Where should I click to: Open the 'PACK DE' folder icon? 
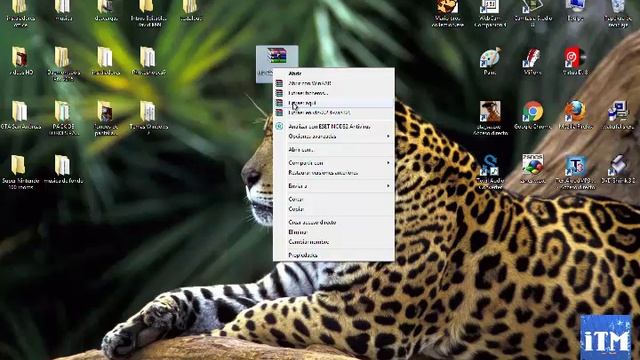tap(62, 111)
